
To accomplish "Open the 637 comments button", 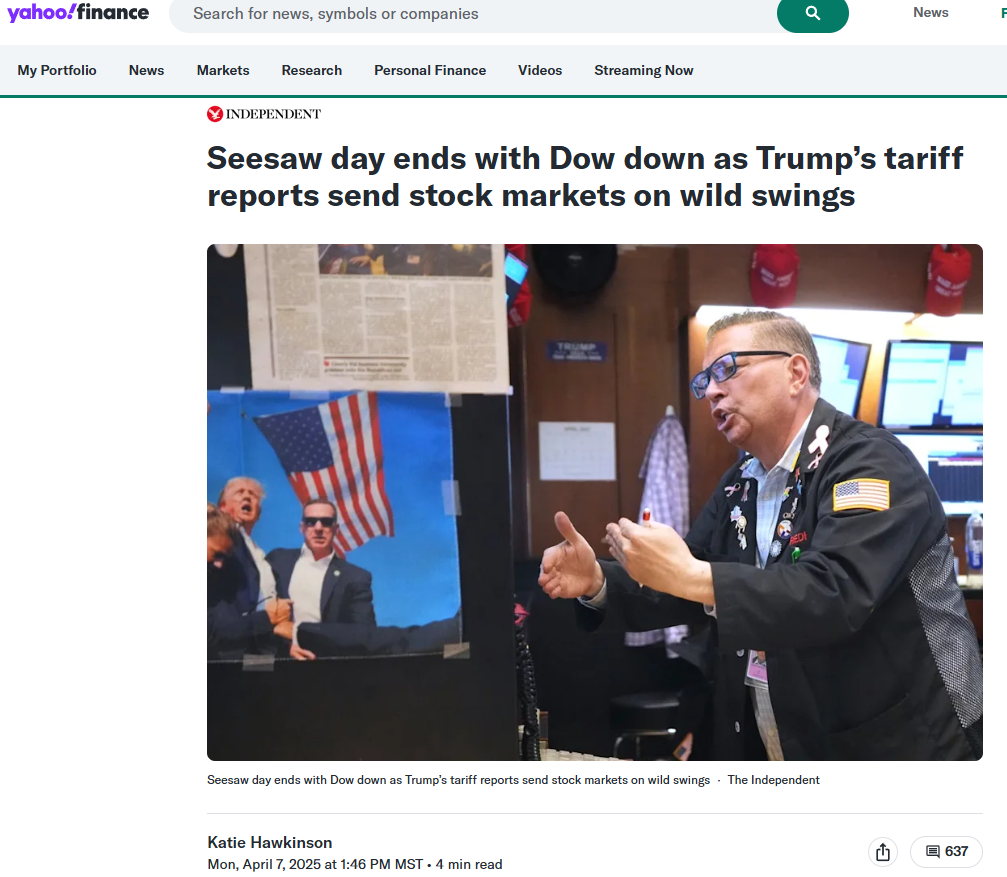I will pos(947,851).
